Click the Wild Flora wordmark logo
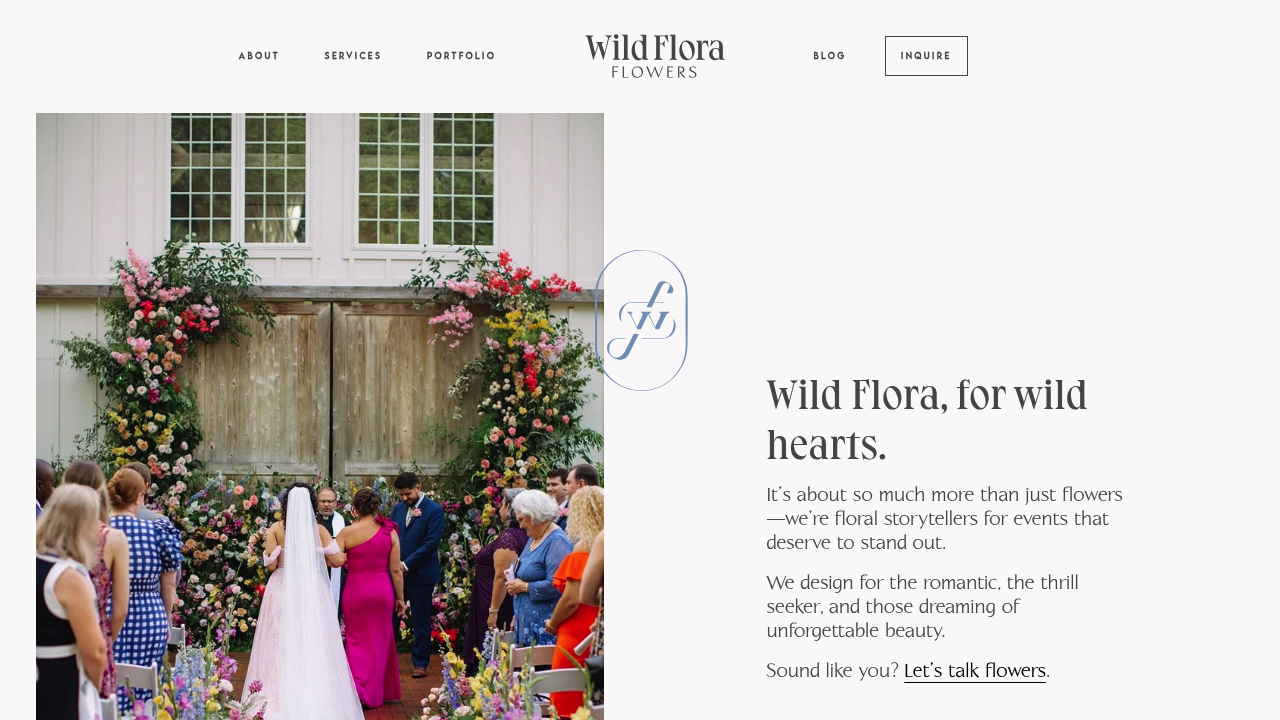Viewport: 1280px width, 720px height. pos(655,49)
